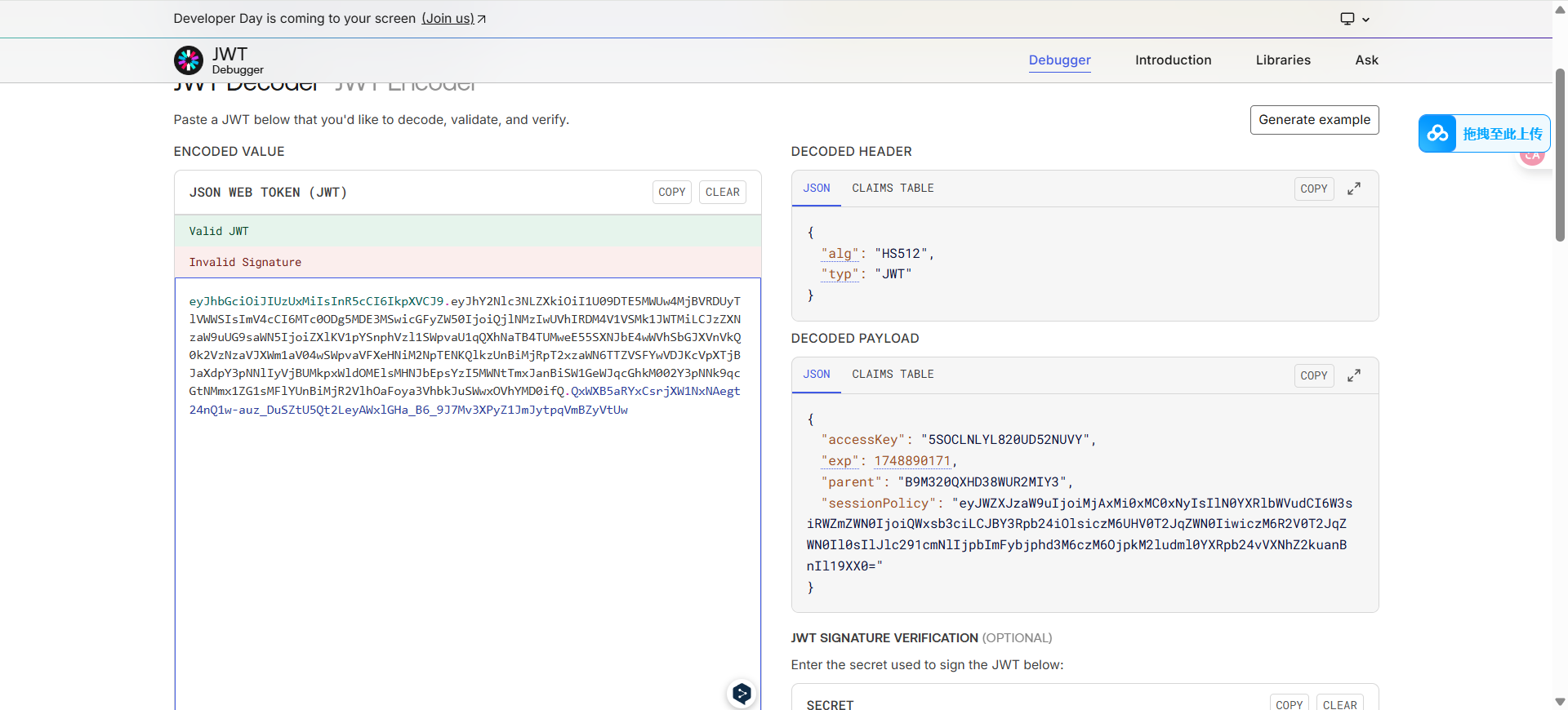This screenshot has height=710, width=1568.
Task: Open the theme selector monitor dropdown
Action: click(1354, 19)
